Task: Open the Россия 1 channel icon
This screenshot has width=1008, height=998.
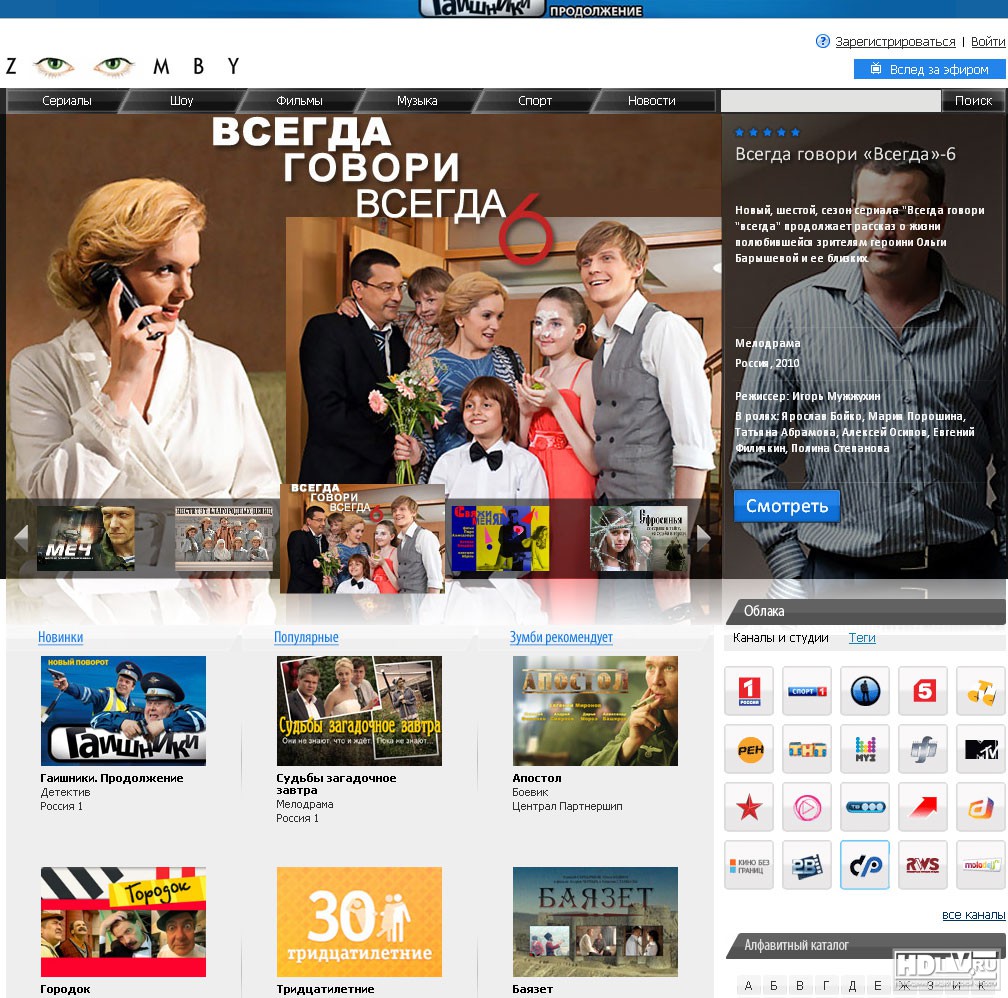Action: (749, 691)
